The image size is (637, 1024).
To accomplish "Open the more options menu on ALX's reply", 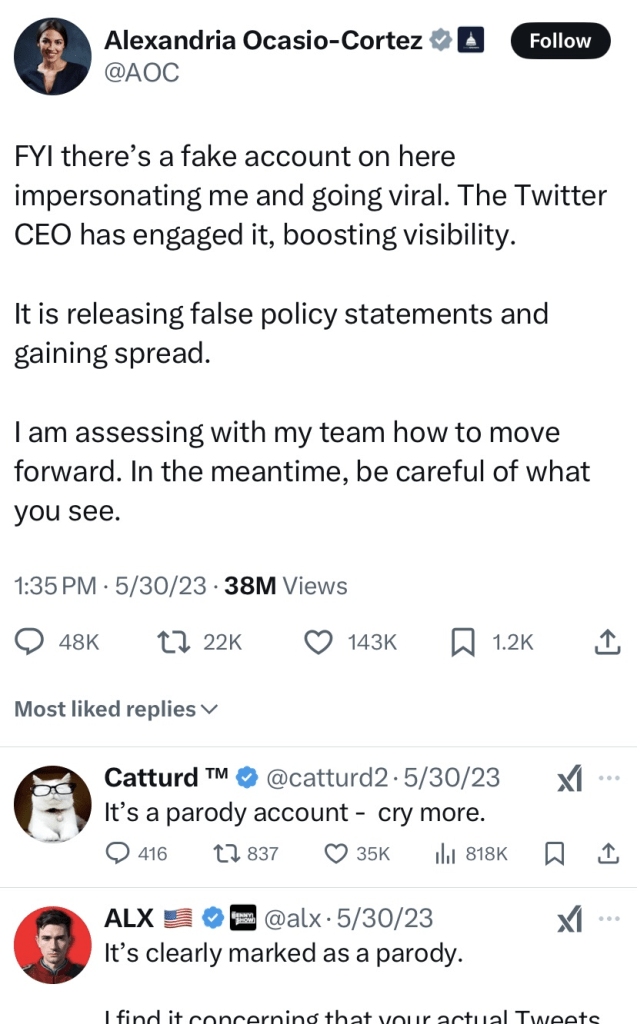I will tap(609, 918).
